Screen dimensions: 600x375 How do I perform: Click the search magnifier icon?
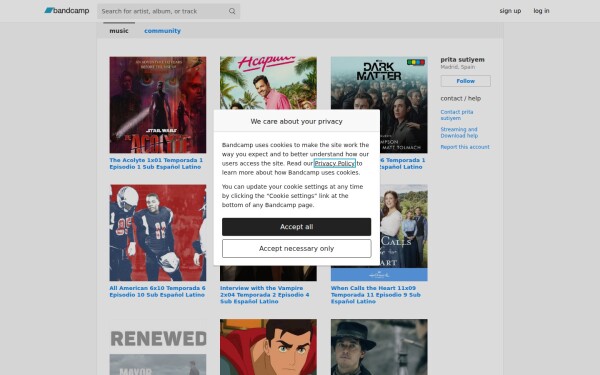(x=232, y=11)
